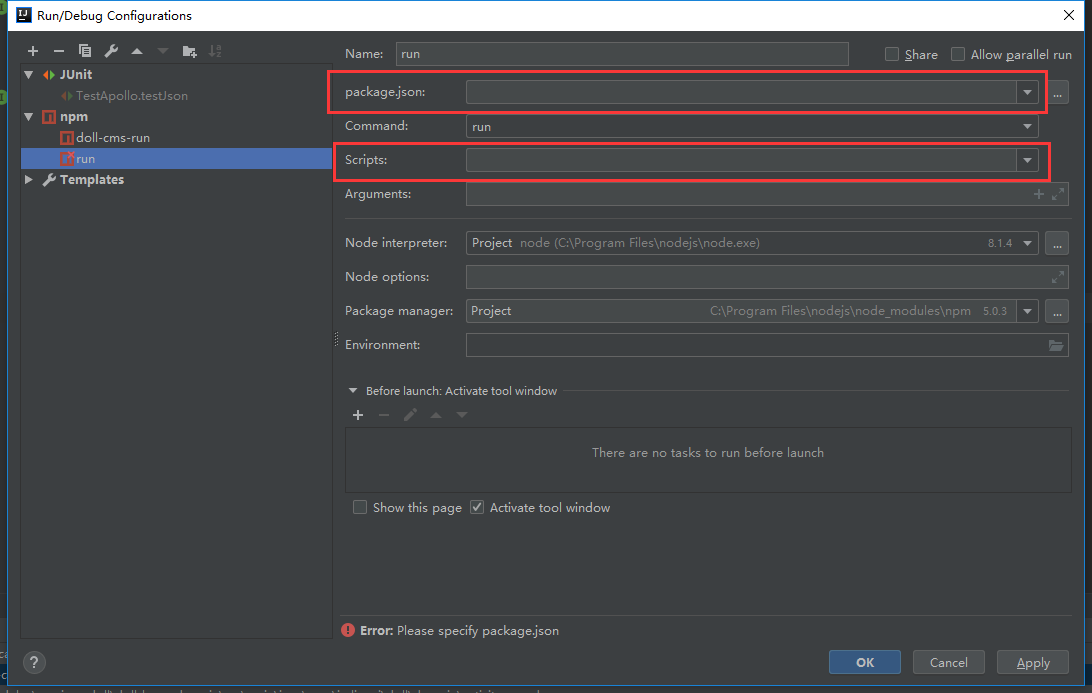Remove the selected configuration with minus icon
The width and height of the screenshot is (1092, 693).
coord(58,51)
